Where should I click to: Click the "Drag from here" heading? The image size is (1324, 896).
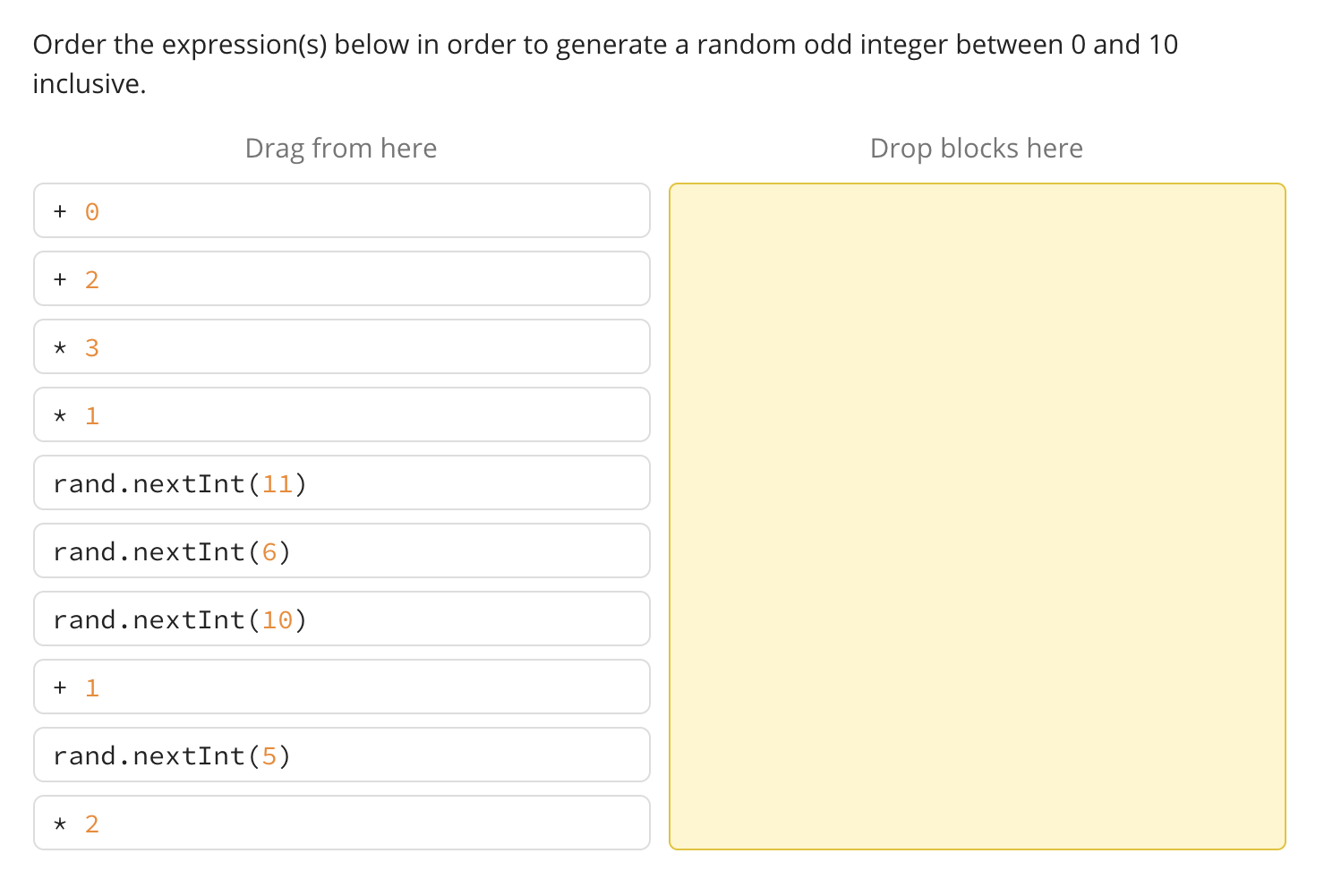click(x=341, y=148)
